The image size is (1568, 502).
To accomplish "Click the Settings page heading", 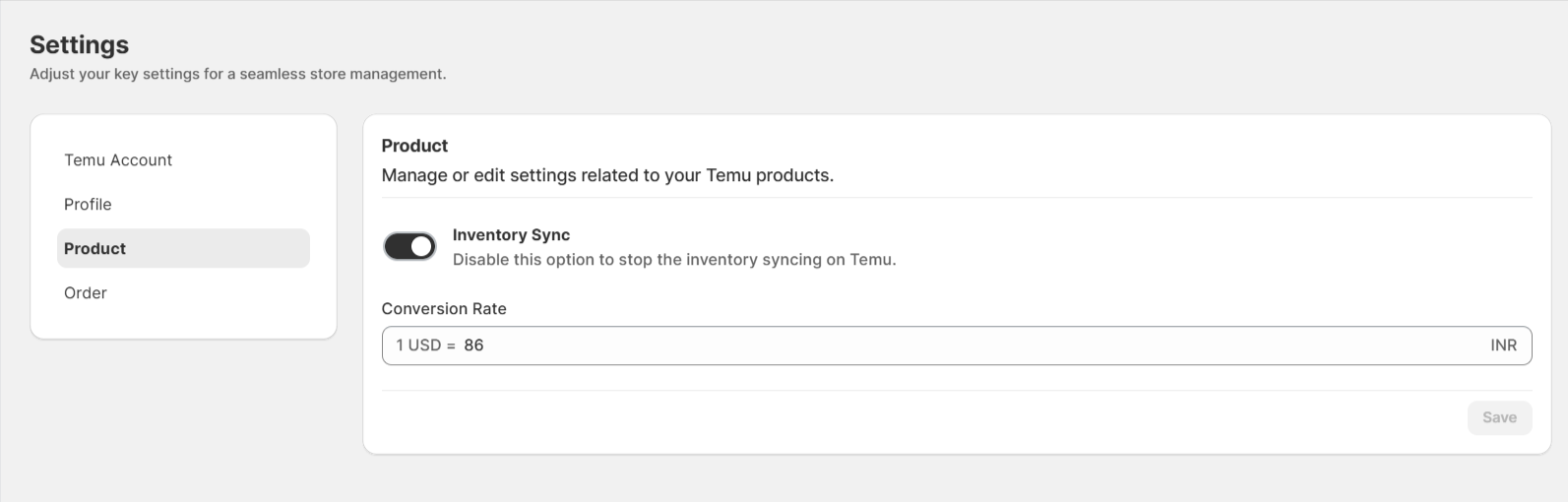I will 79,44.
